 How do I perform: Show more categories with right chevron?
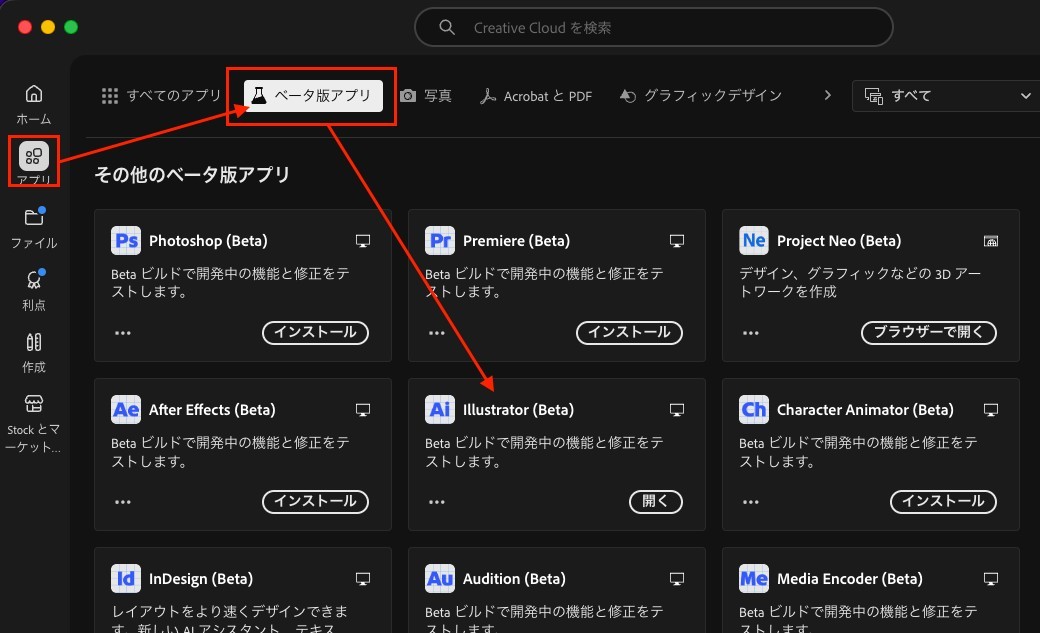827,96
